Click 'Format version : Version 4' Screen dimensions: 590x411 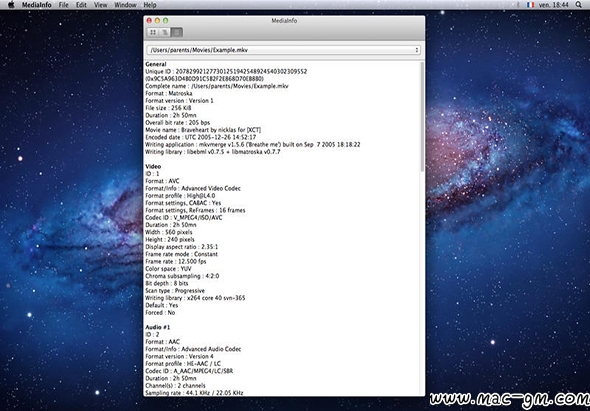point(179,356)
